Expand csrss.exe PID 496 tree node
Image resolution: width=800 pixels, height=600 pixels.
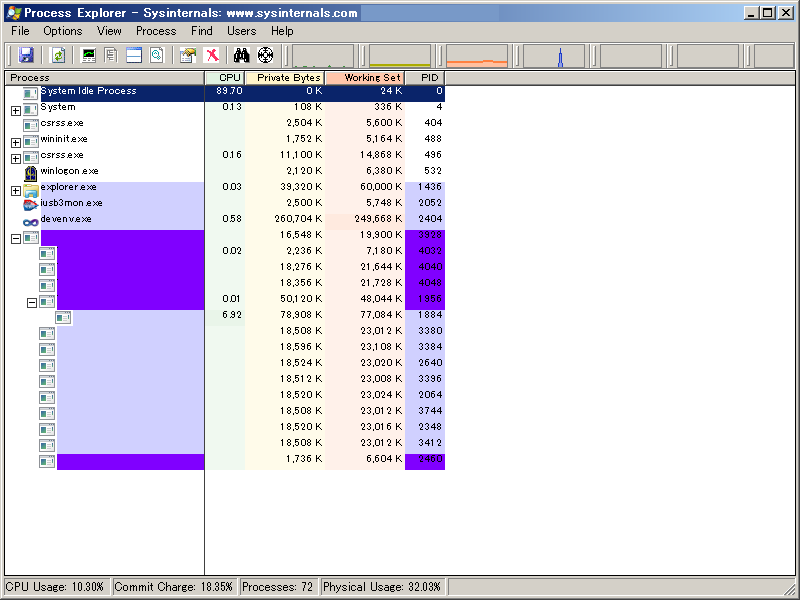pyautogui.click(x=16, y=159)
